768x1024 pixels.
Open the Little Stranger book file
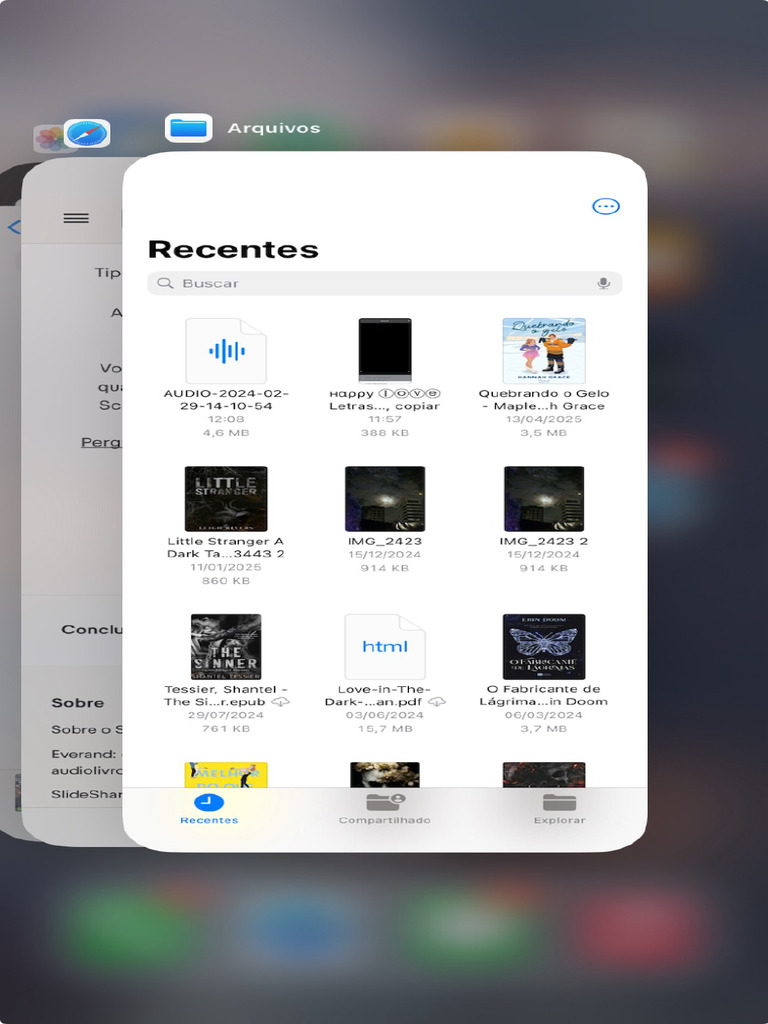tap(226, 499)
